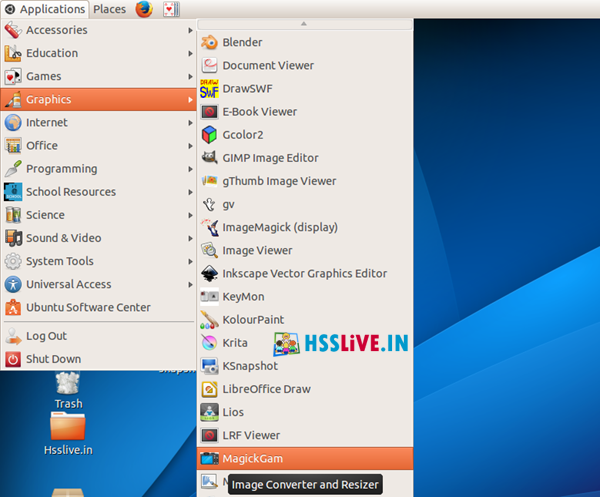Expand the Internet submenu arrow

pos(190,123)
